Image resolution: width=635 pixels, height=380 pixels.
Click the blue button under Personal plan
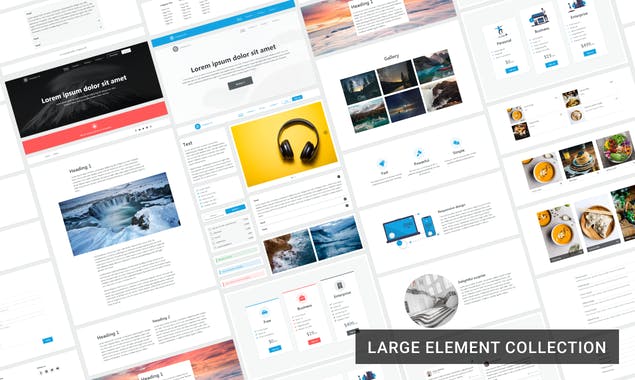[512, 70]
